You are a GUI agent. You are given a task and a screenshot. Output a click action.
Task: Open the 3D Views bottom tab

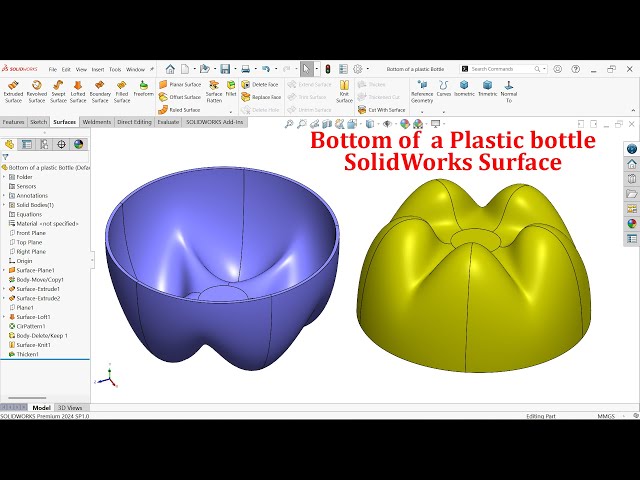coord(70,407)
